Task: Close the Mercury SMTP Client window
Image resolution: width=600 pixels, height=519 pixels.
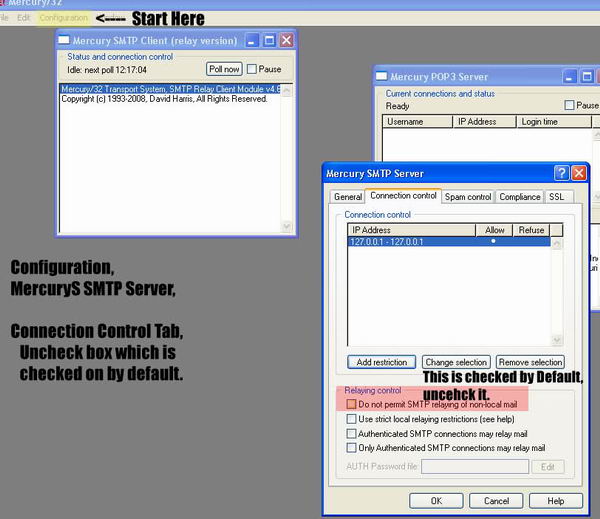Action: click(x=287, y=40)
